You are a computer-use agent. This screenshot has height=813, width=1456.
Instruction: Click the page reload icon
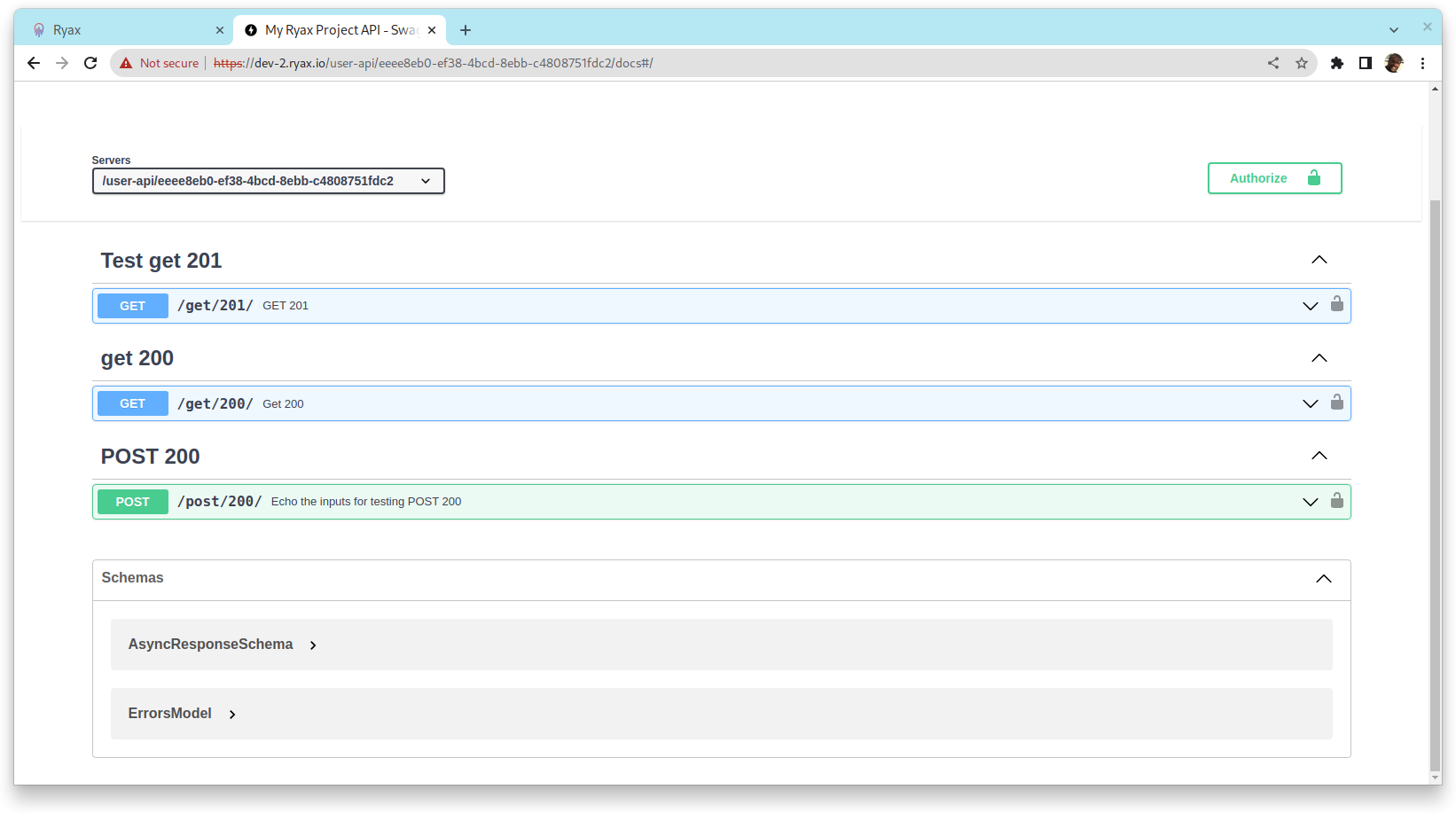point(90,63)
